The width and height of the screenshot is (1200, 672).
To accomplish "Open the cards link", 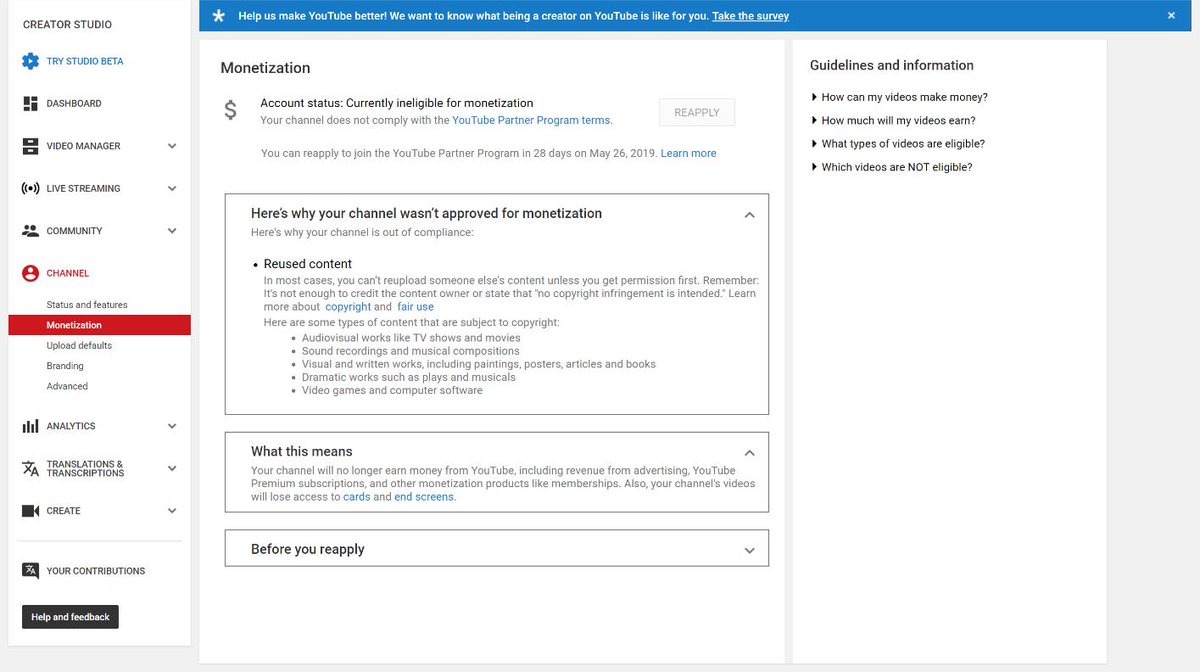I will [356, 497].
